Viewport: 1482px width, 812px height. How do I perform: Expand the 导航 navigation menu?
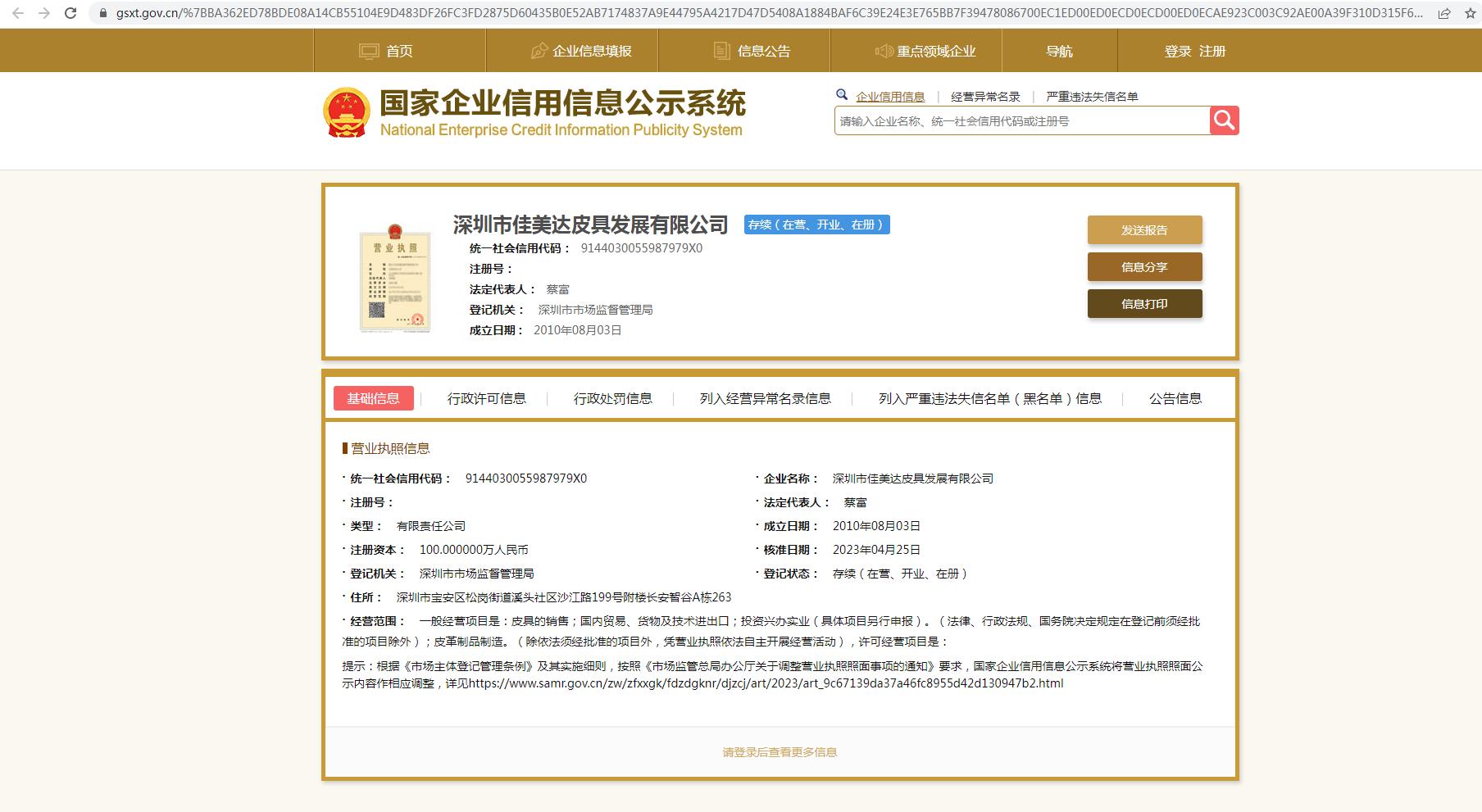pyautogui.click(x=1059, y=51)
